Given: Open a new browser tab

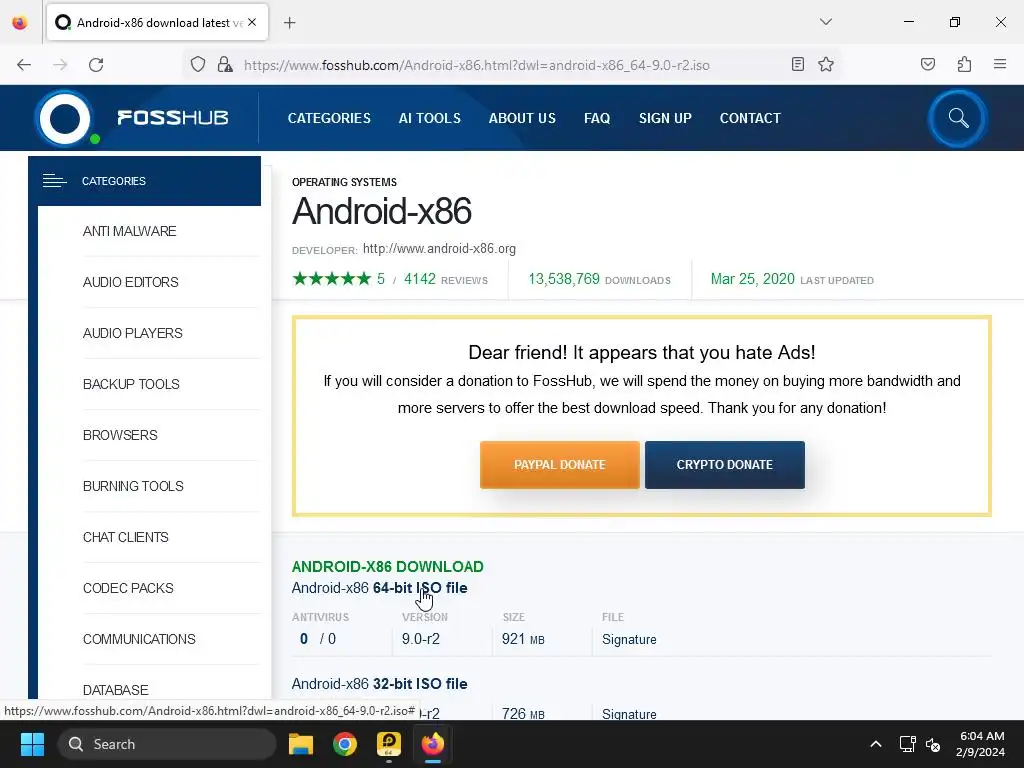Looking at the screenshot, I should tap(290, 23).
